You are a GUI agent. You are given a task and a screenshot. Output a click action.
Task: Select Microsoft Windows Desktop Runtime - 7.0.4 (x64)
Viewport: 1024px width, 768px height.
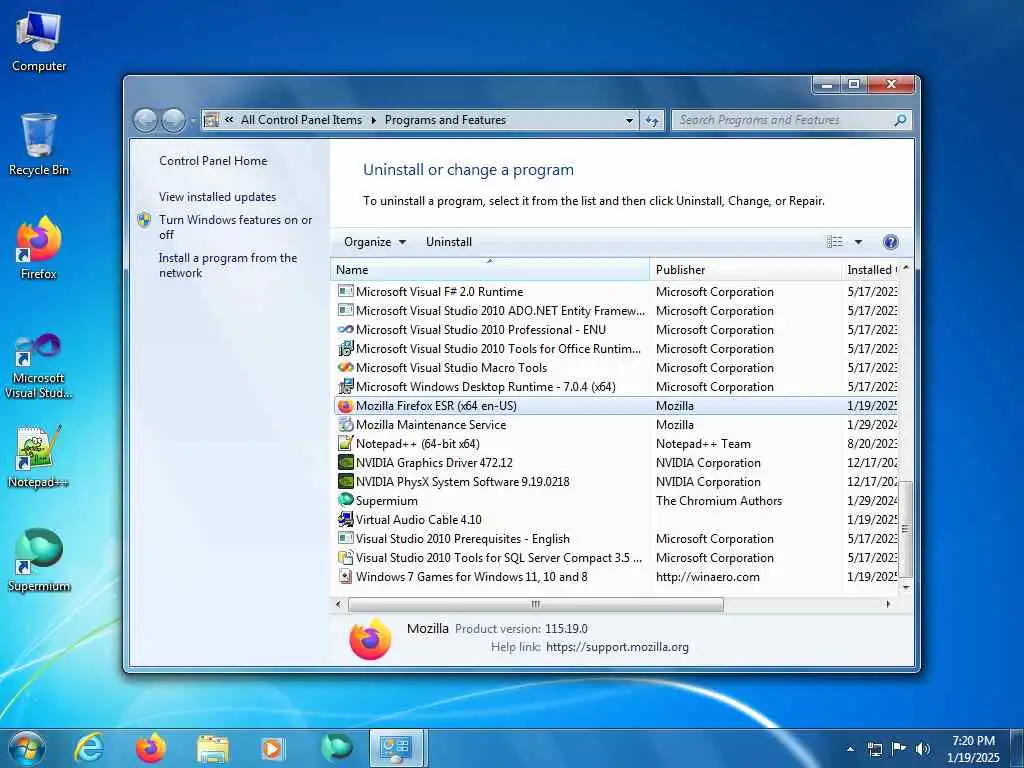click(616, 387)
